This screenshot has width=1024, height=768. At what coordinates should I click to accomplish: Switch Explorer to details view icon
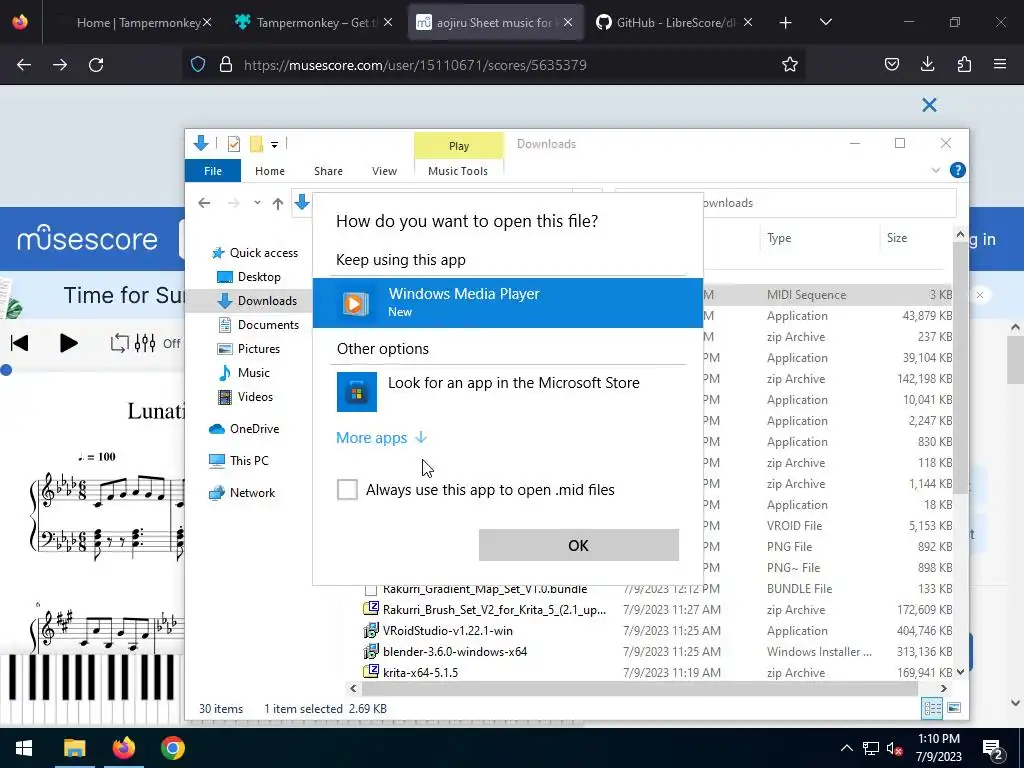coord(932,709)
